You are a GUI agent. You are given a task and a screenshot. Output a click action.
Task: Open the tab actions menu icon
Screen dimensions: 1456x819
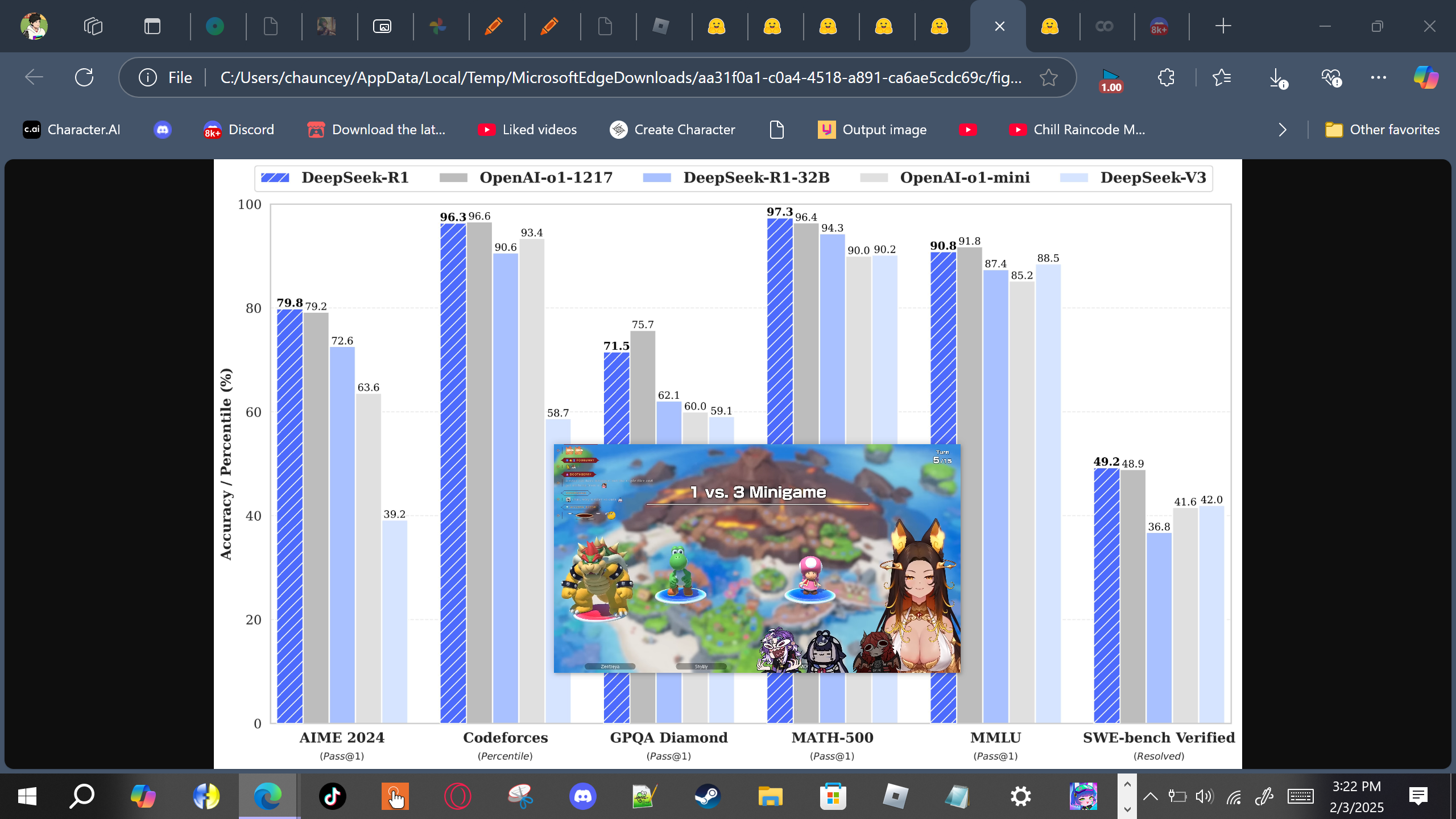152,26
